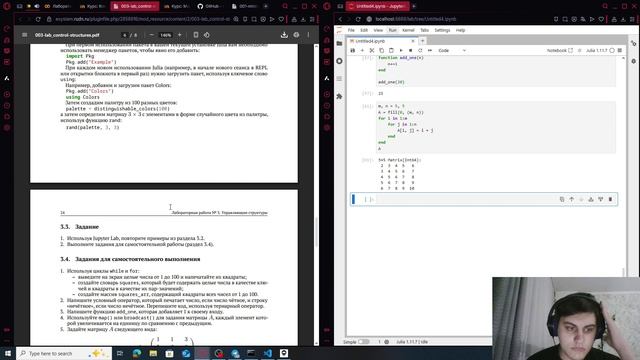Insert a cell above the active cell
640x360 pixels.
tap(591, 199)
